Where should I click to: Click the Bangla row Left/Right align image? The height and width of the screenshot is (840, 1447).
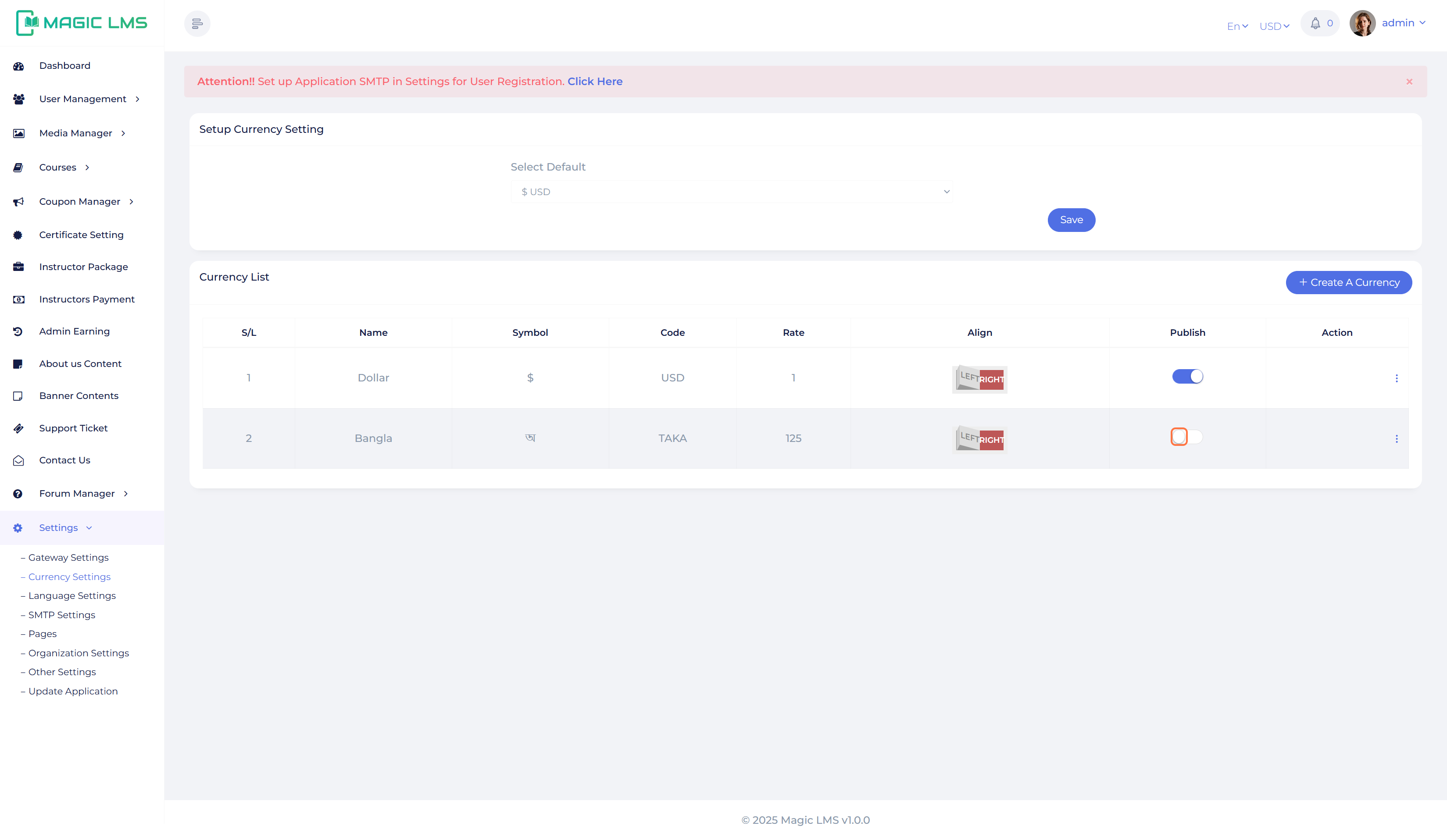pos(979,439)
